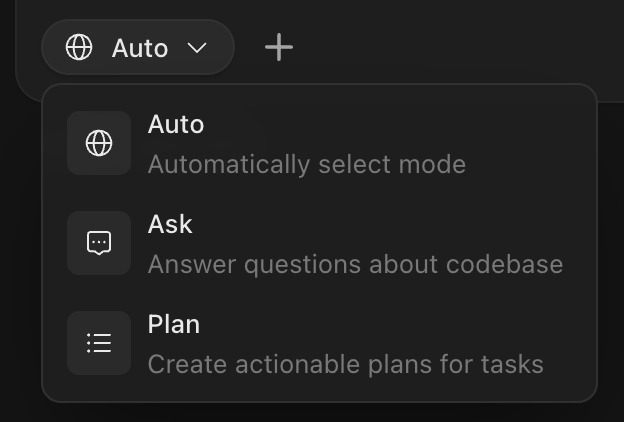Keep Auto mode selected in the dropdown list
Screen dimensions: 624x422
click(319, 143)
